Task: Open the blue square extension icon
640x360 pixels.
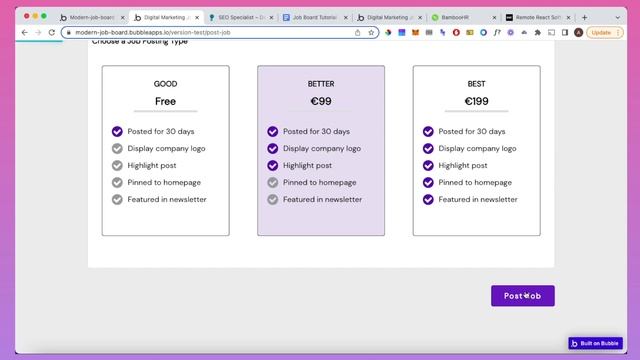Action: click(402, 32)
